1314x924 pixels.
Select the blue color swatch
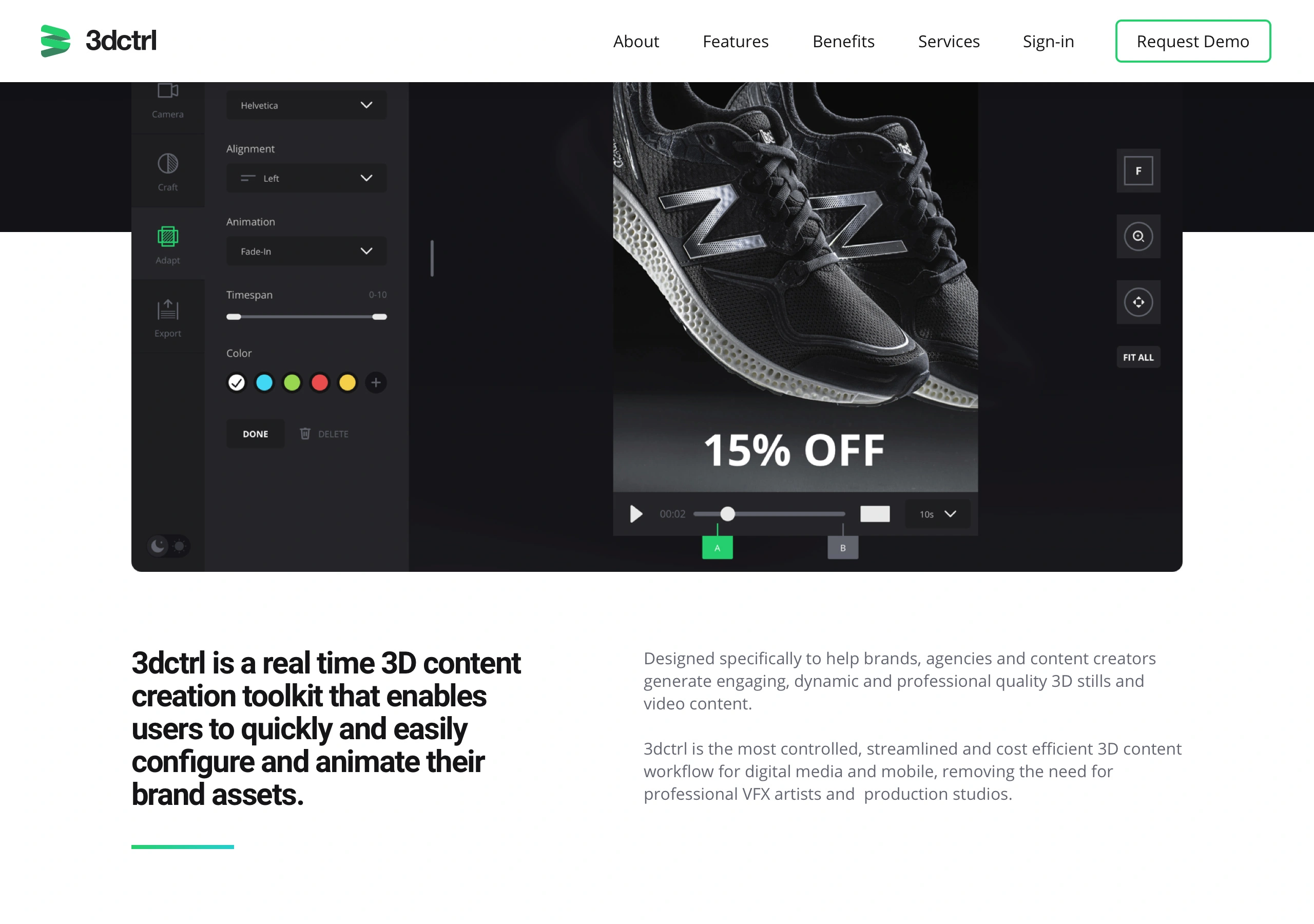pyautogui.click(x=264, y=382)
